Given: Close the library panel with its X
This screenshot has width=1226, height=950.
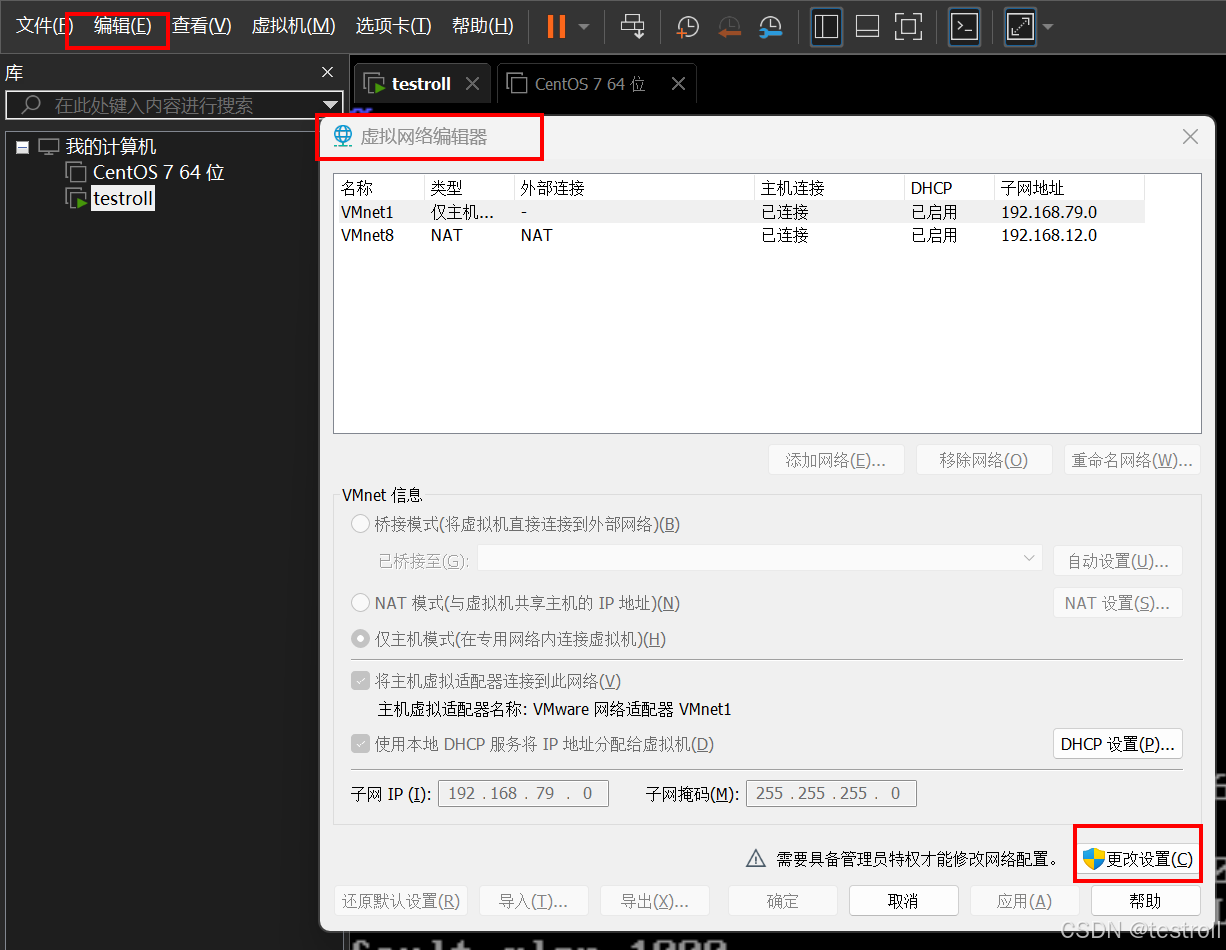Looking at the screenshot, I should click(327, 72).
